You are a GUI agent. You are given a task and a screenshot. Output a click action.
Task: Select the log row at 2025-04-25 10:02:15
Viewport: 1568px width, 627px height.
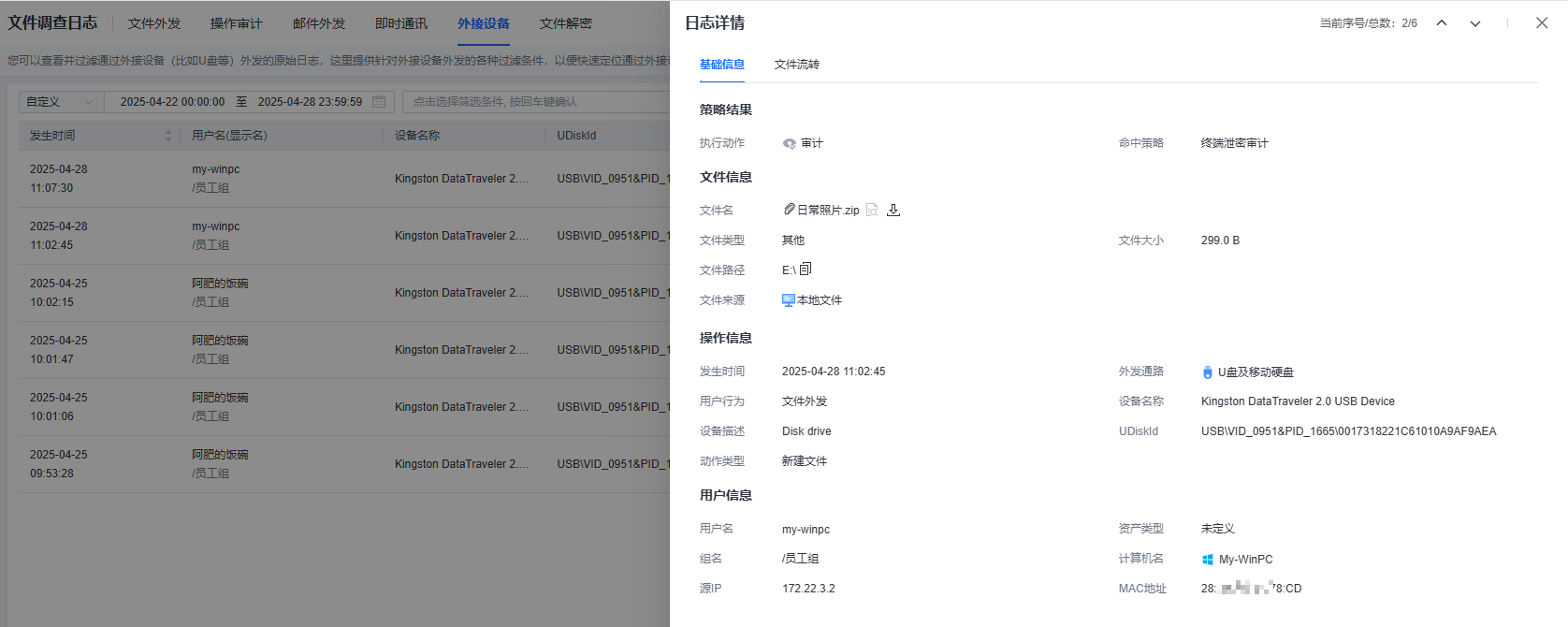point(281,293)
